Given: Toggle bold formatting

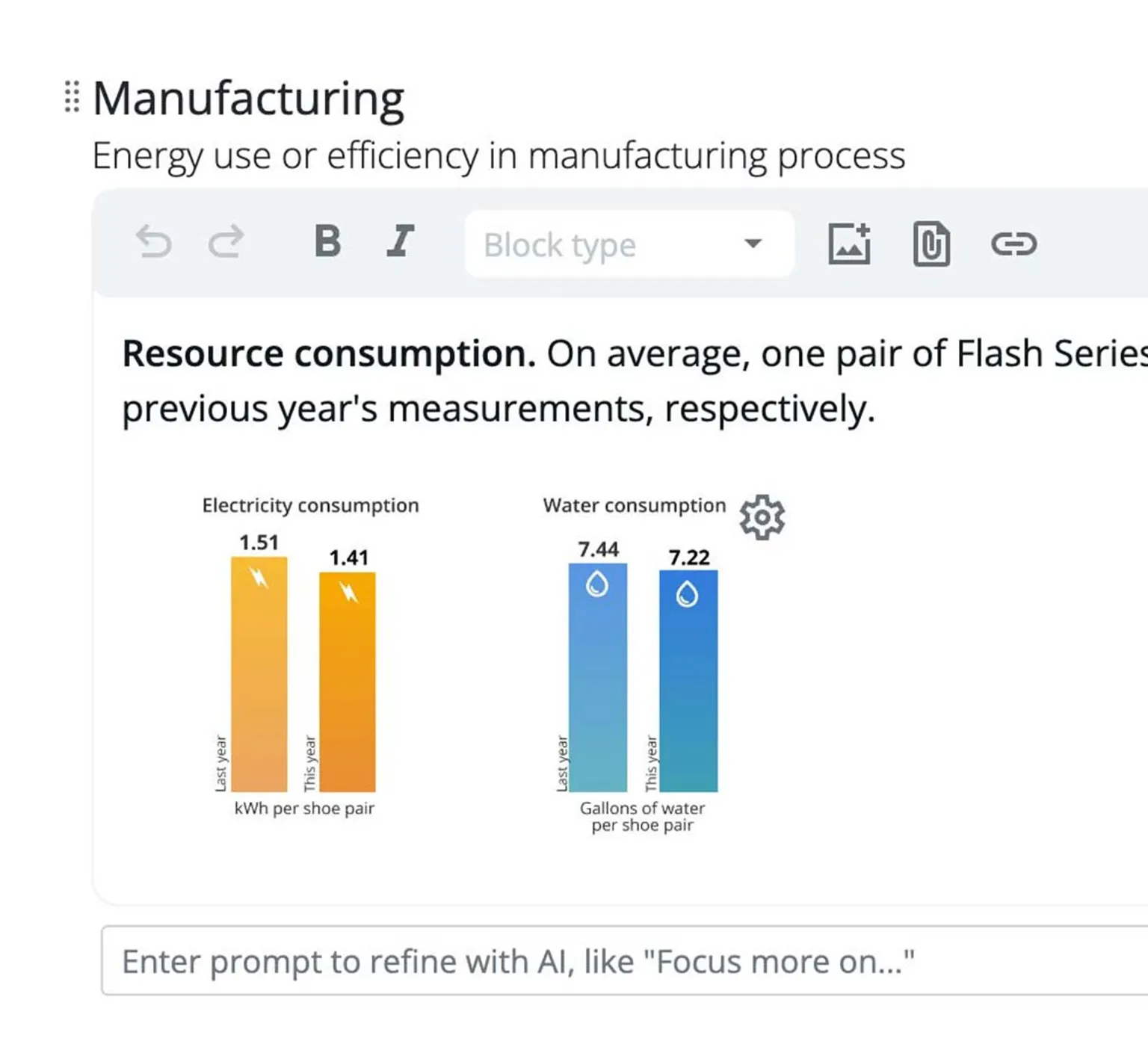Looking at the screenshot, I should 327,242.
